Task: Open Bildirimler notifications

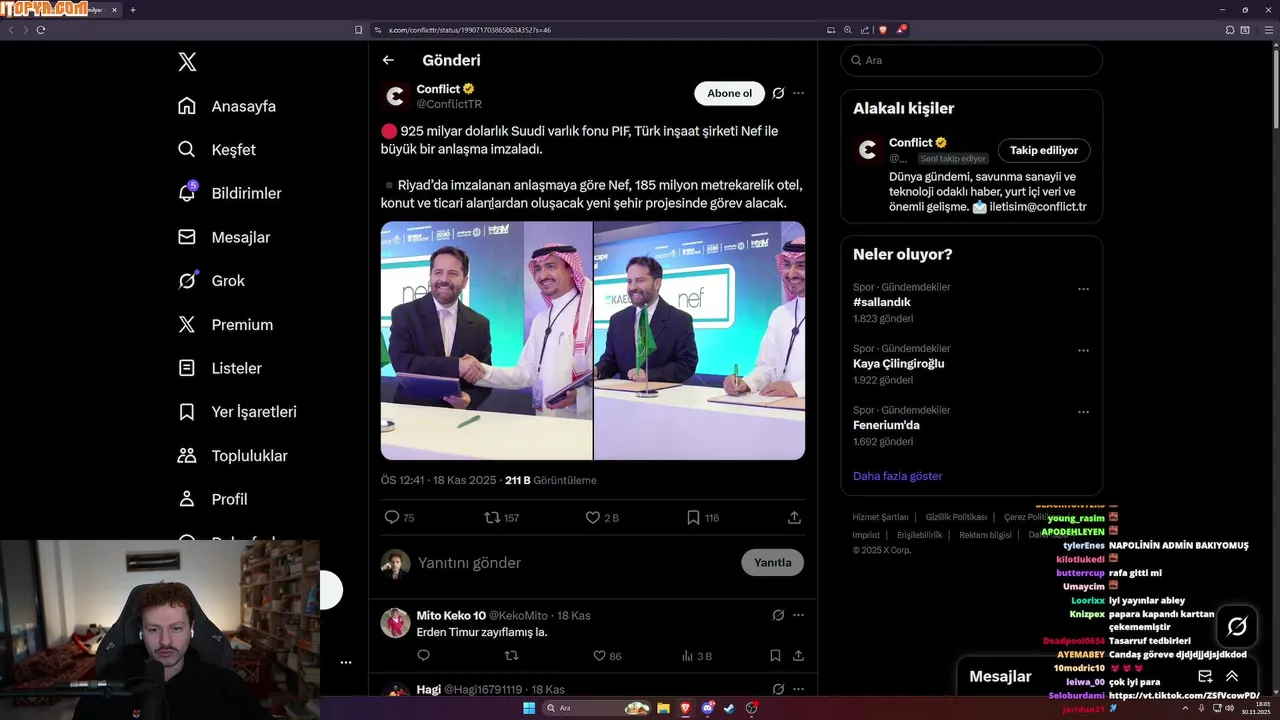Action: (x=229, y=193)
